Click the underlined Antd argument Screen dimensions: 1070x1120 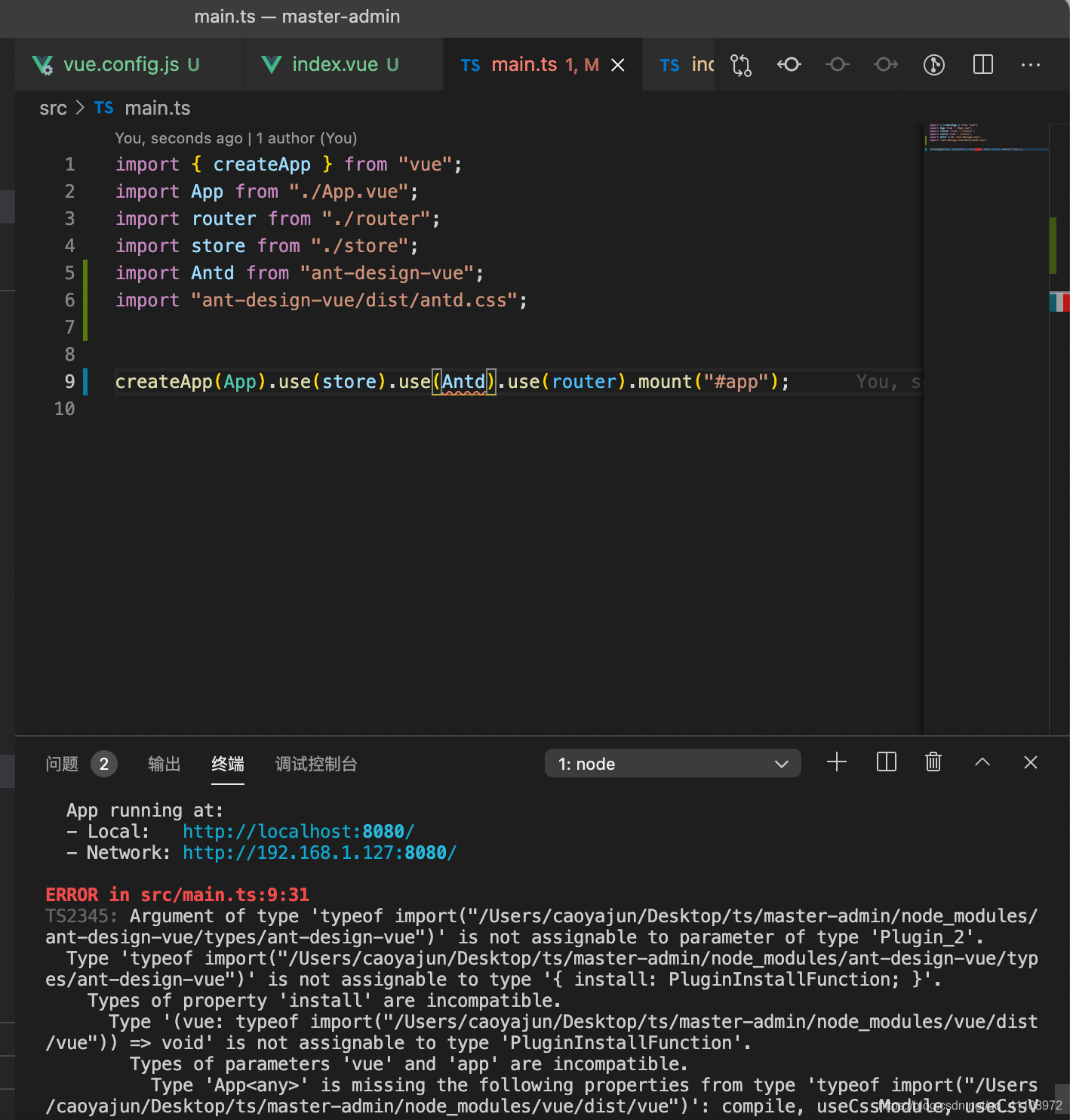(x=464, y=382)
